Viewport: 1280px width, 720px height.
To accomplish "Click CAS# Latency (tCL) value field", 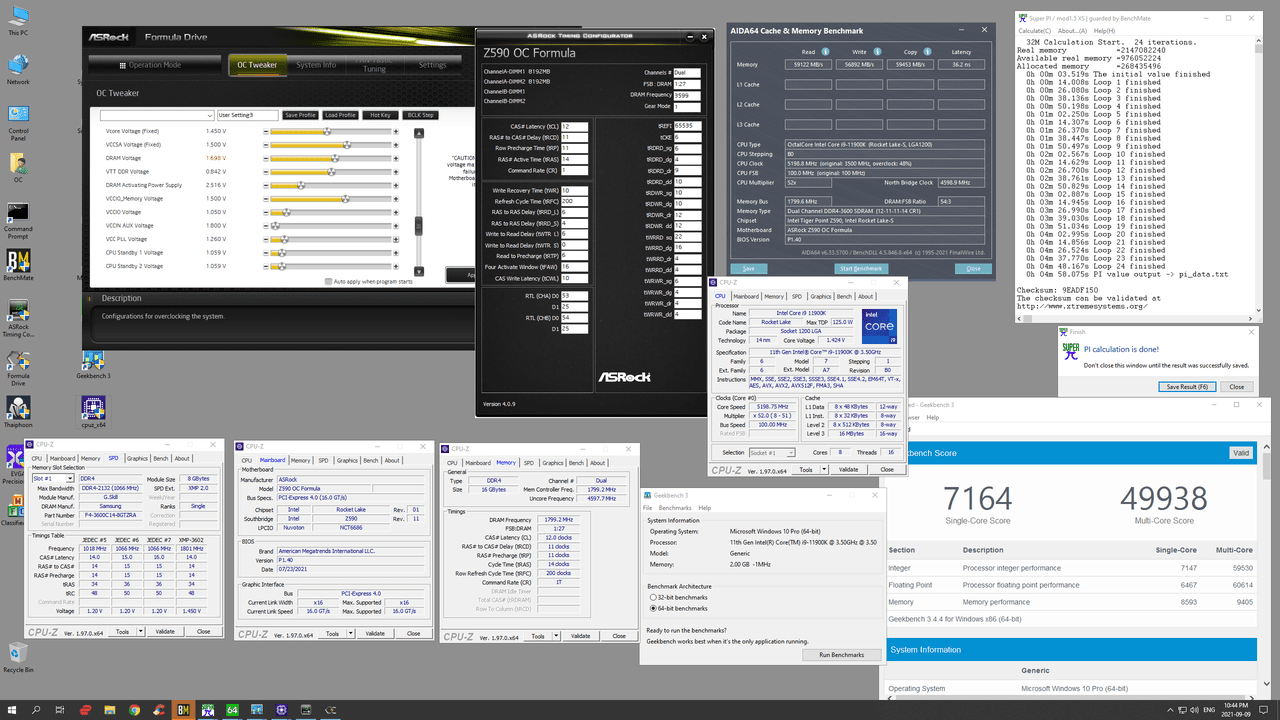I will pos(574,127).
